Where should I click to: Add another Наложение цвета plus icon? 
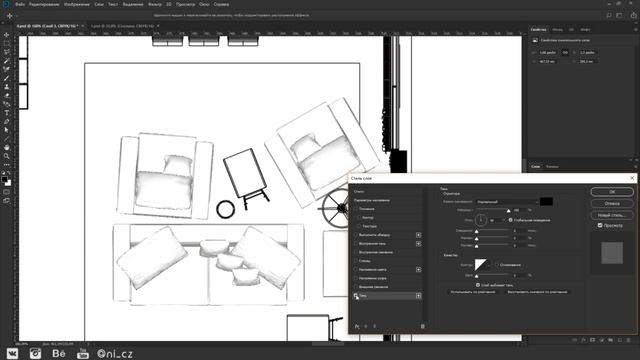click(x=418, y=269)
